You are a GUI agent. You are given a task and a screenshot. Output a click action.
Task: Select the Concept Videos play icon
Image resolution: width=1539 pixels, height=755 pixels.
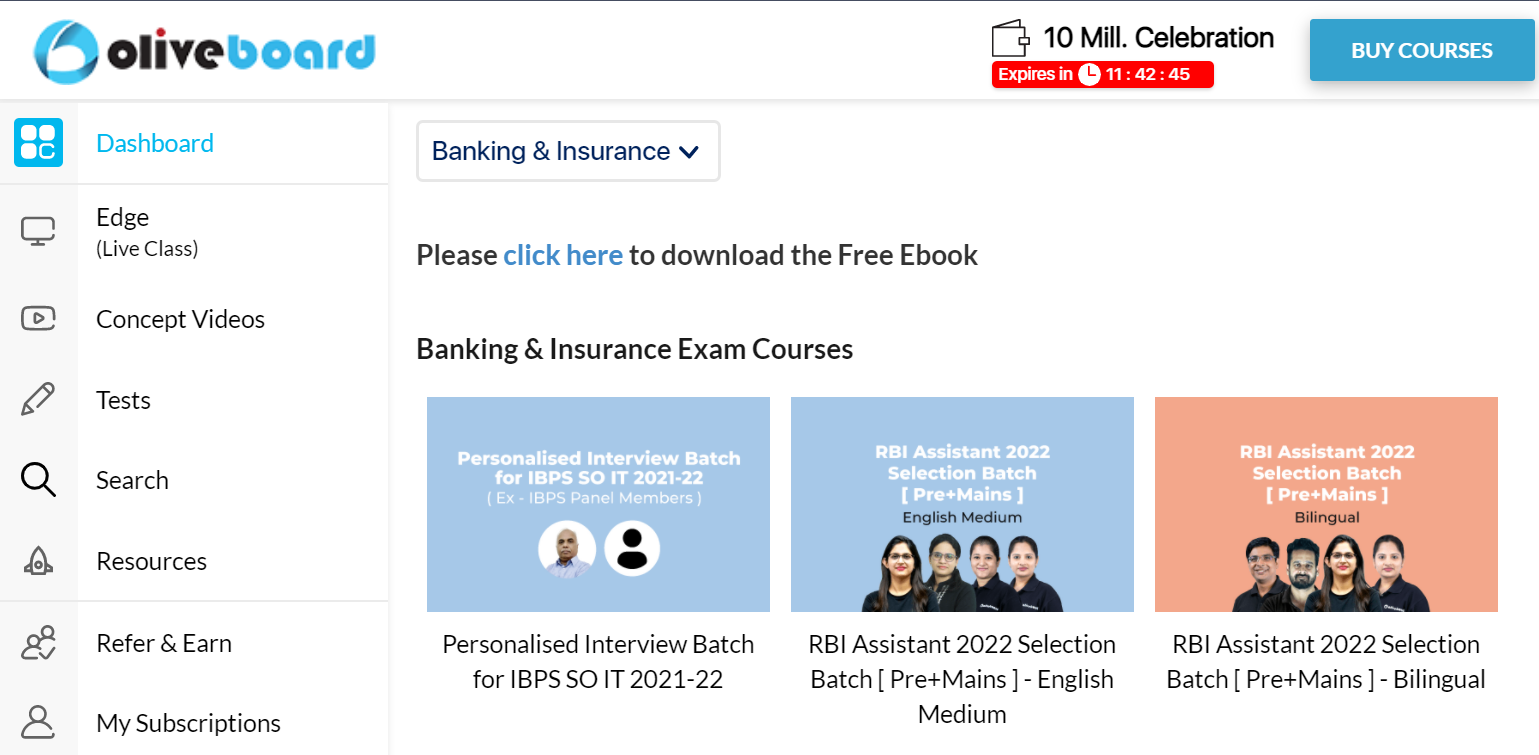(x=38, y=319)
